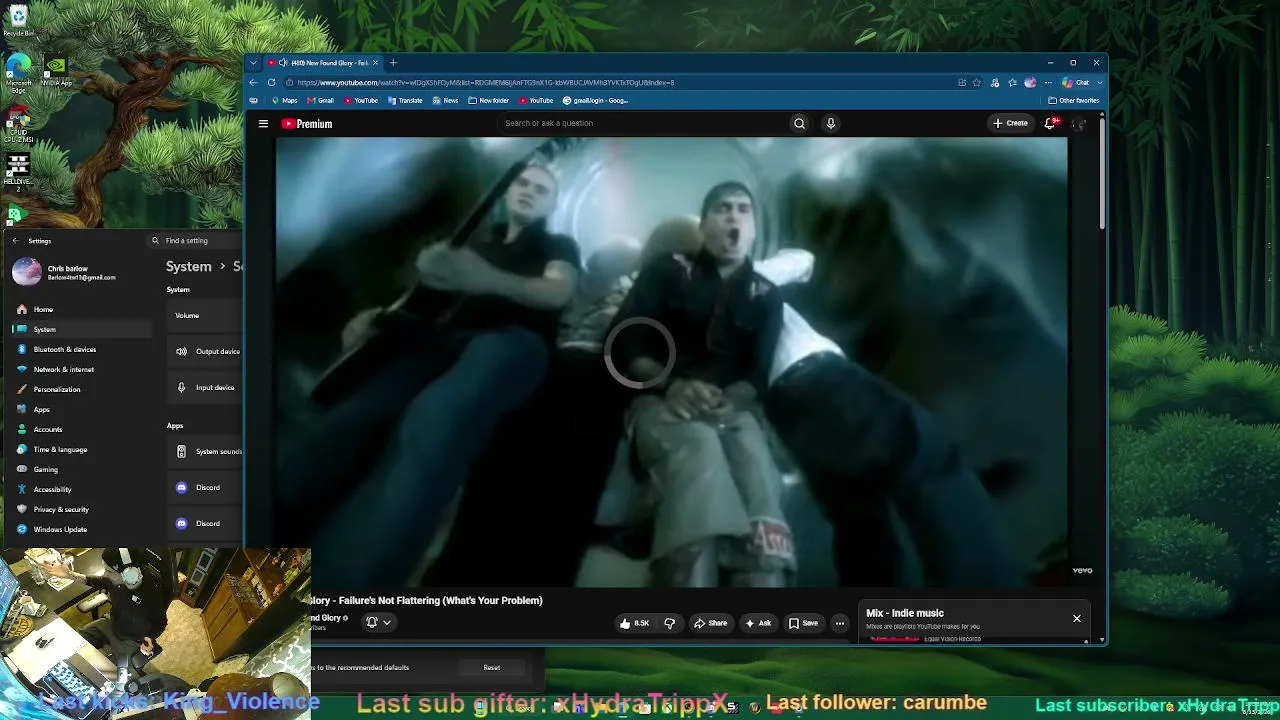
Task: Open the YouTube guide hamburger menu
Action: 263,124
